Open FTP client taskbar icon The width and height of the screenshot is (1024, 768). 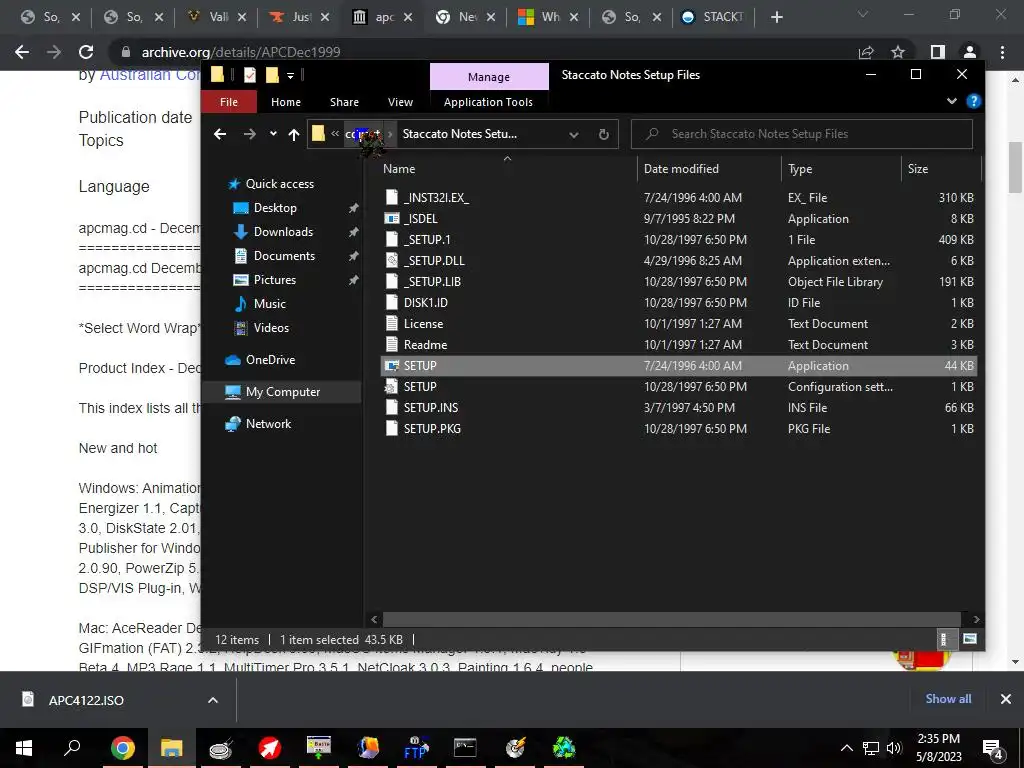[415, 748]
